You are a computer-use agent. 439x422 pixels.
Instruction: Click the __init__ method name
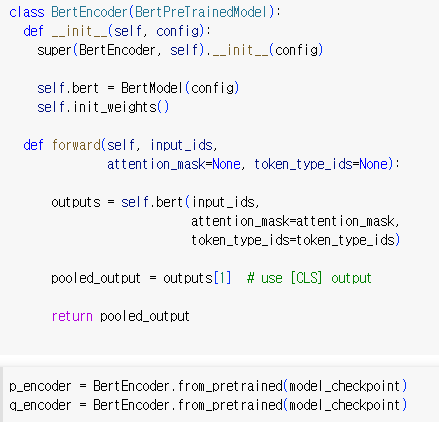pos(79,31)
